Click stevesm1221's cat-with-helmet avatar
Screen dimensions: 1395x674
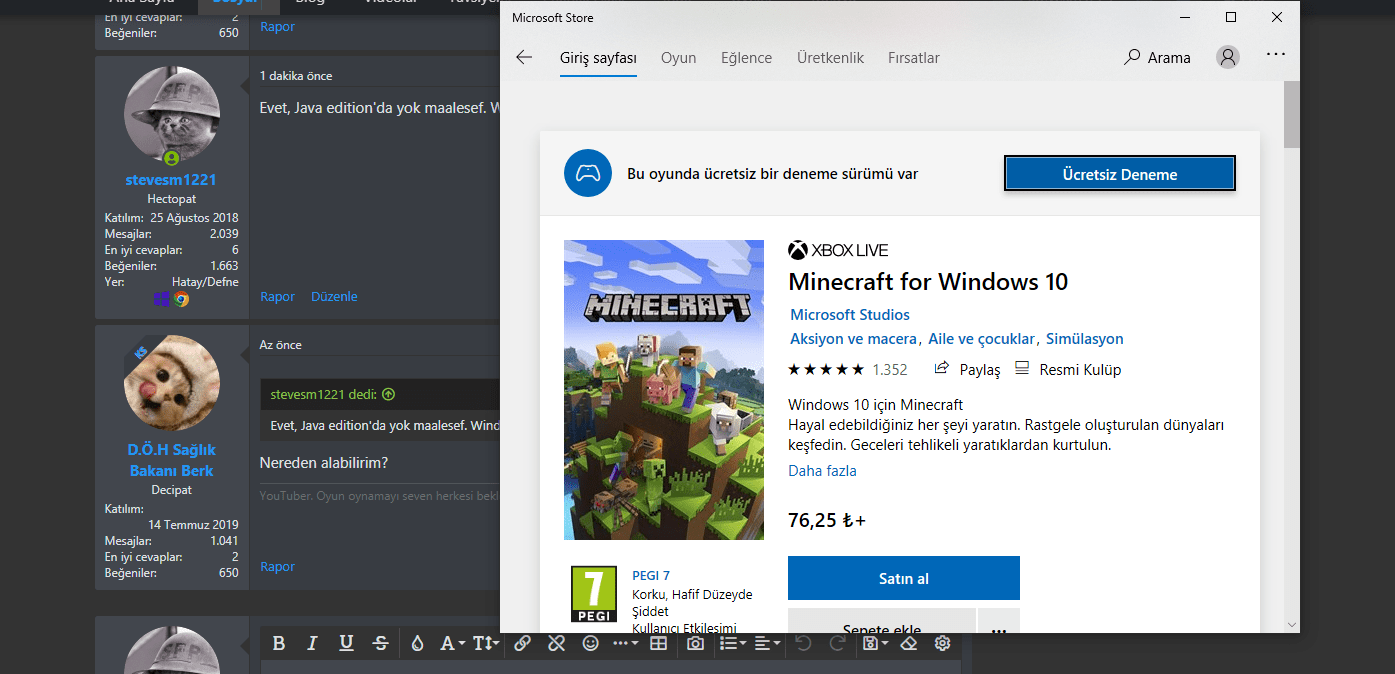[172, 115]
